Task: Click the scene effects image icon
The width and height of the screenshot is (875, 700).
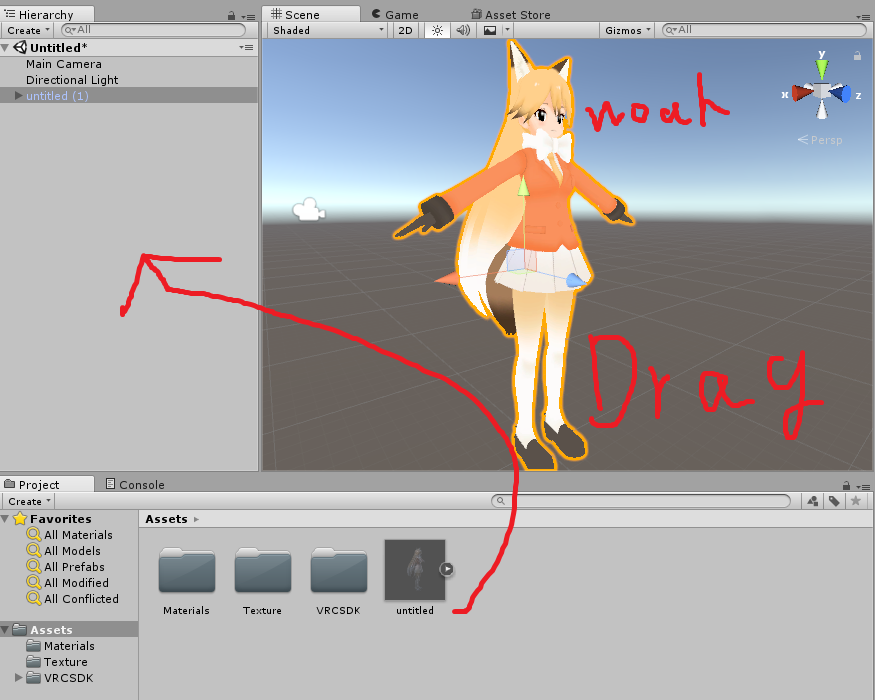Action: click(490, 30)
